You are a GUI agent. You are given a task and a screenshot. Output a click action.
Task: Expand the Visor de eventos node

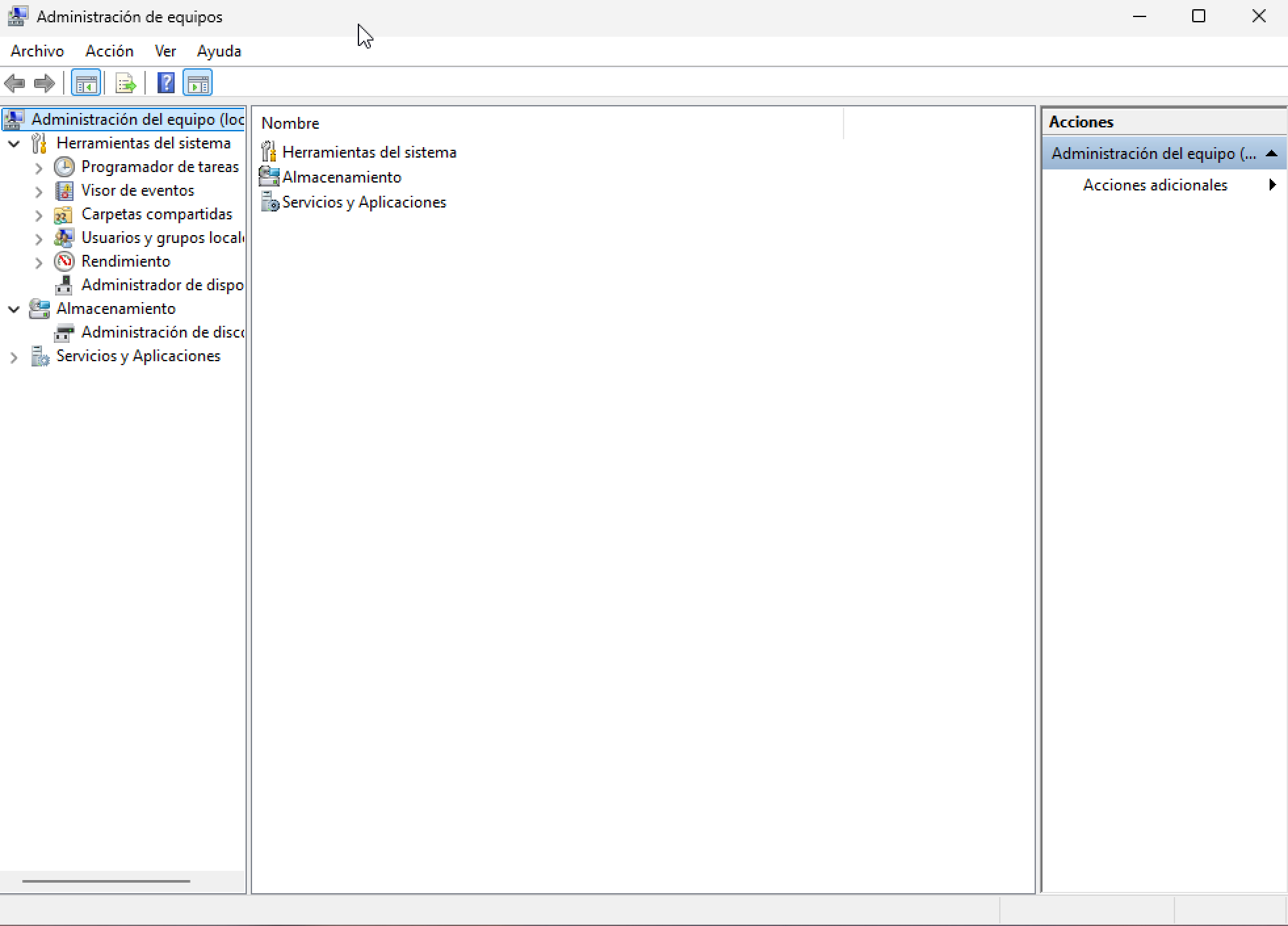coord(39,192)
